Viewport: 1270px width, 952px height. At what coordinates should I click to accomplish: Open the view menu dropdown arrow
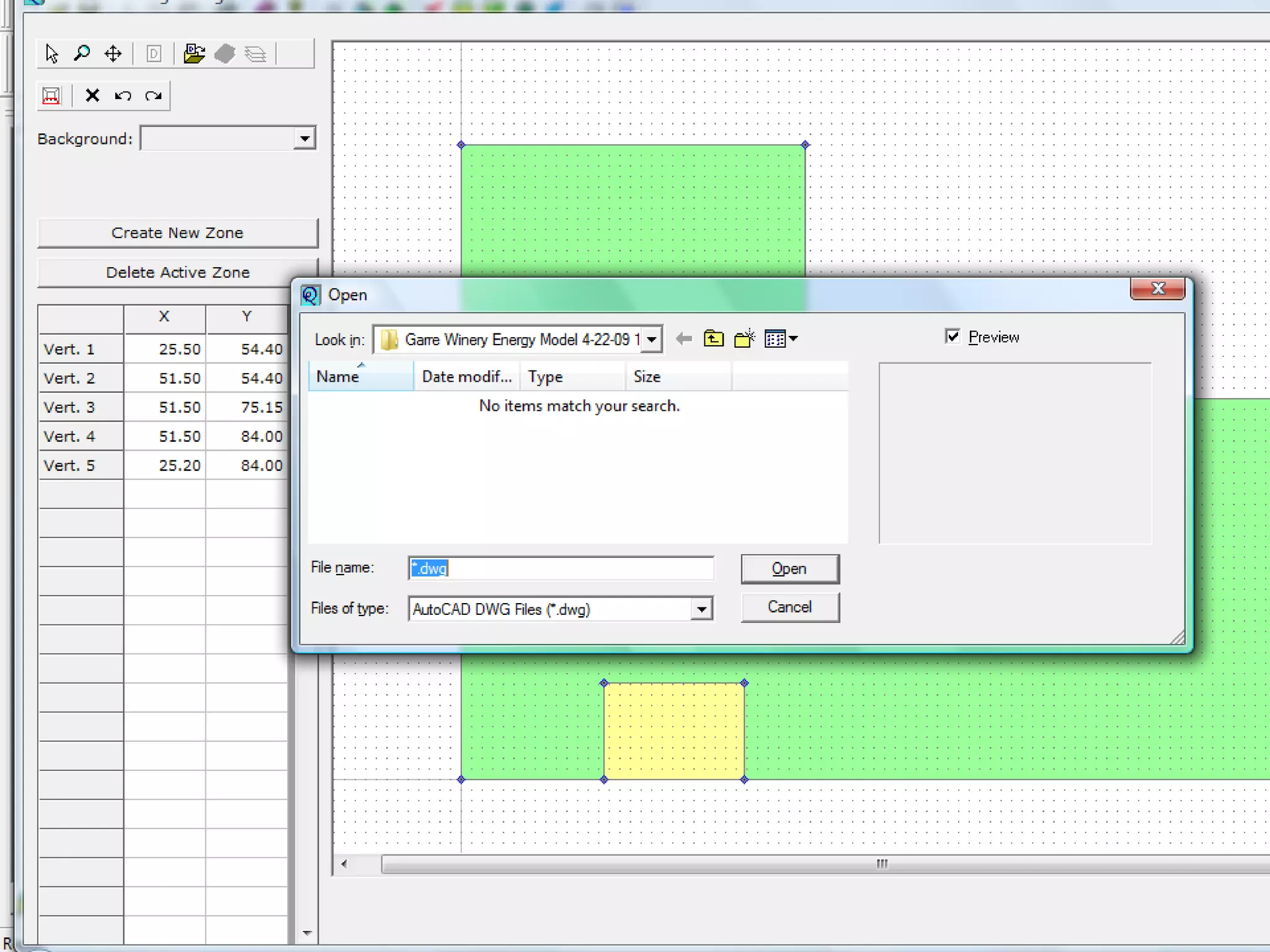tap(793, 339)
